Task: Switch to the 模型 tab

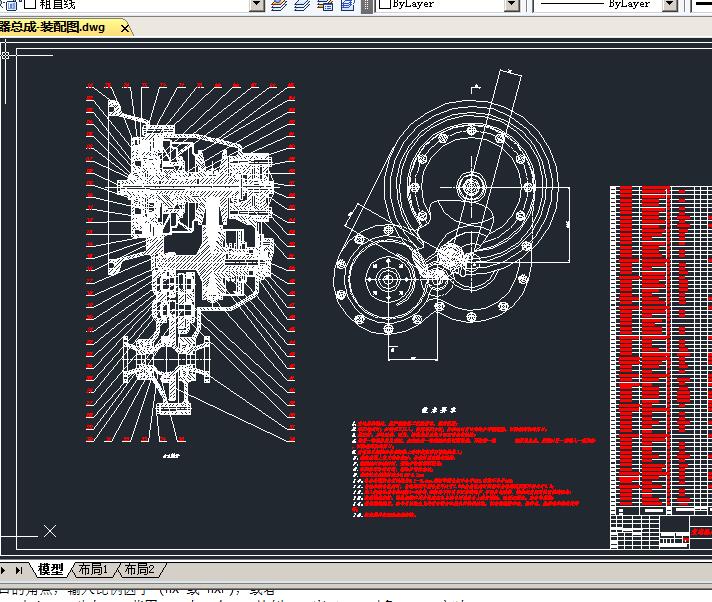Action: (50, 570)
